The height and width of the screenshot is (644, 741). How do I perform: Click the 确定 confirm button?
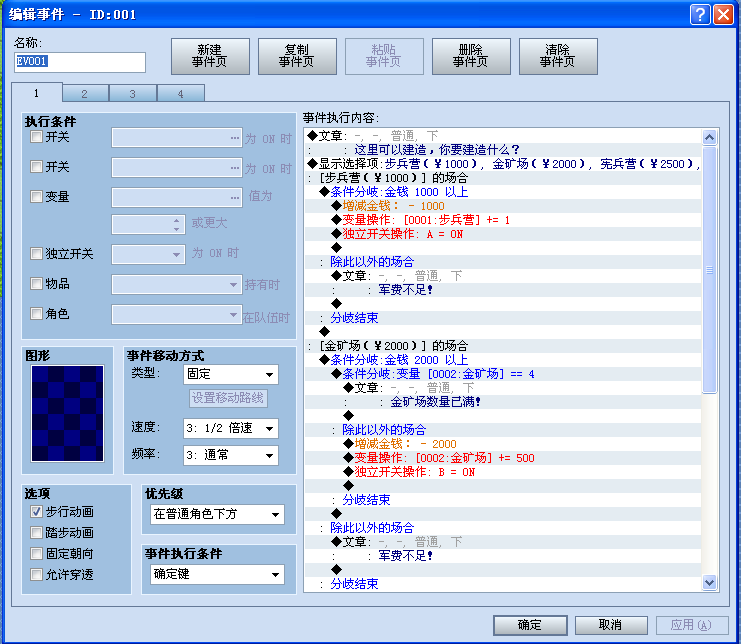point(530,625)
